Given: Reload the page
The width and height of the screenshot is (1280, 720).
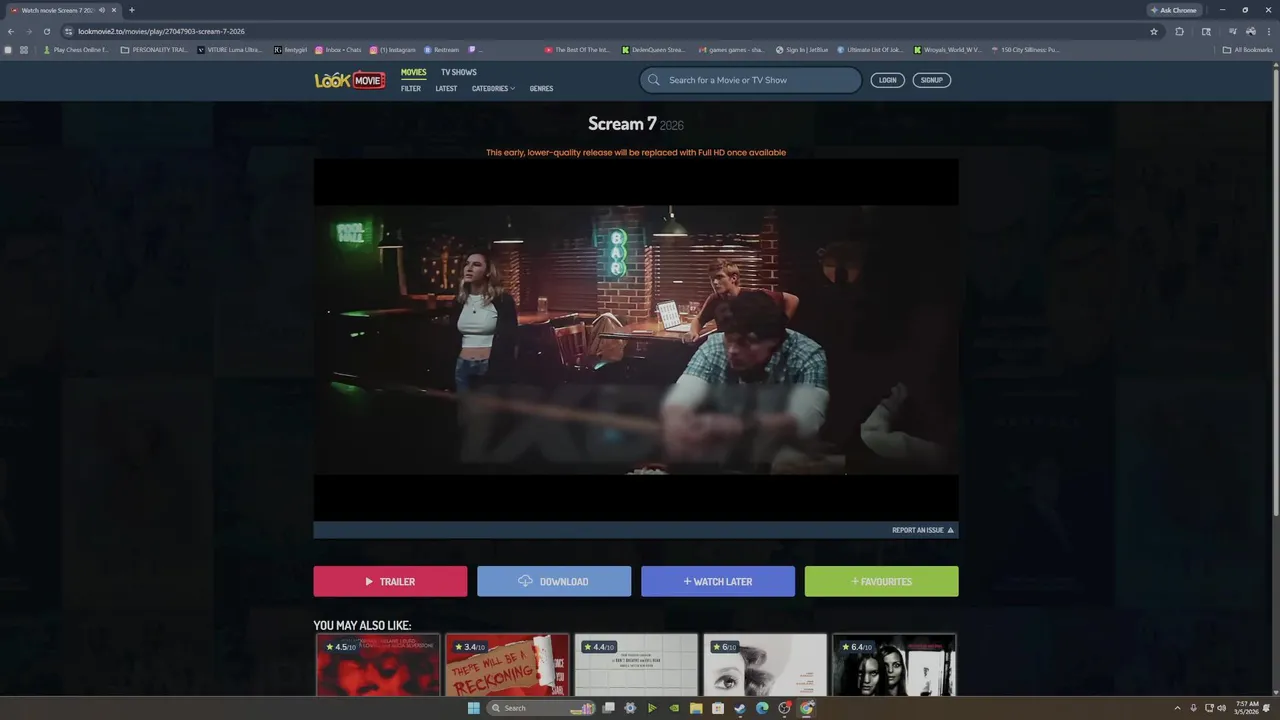Looking at the screenshot, I should tap(46, 31).
